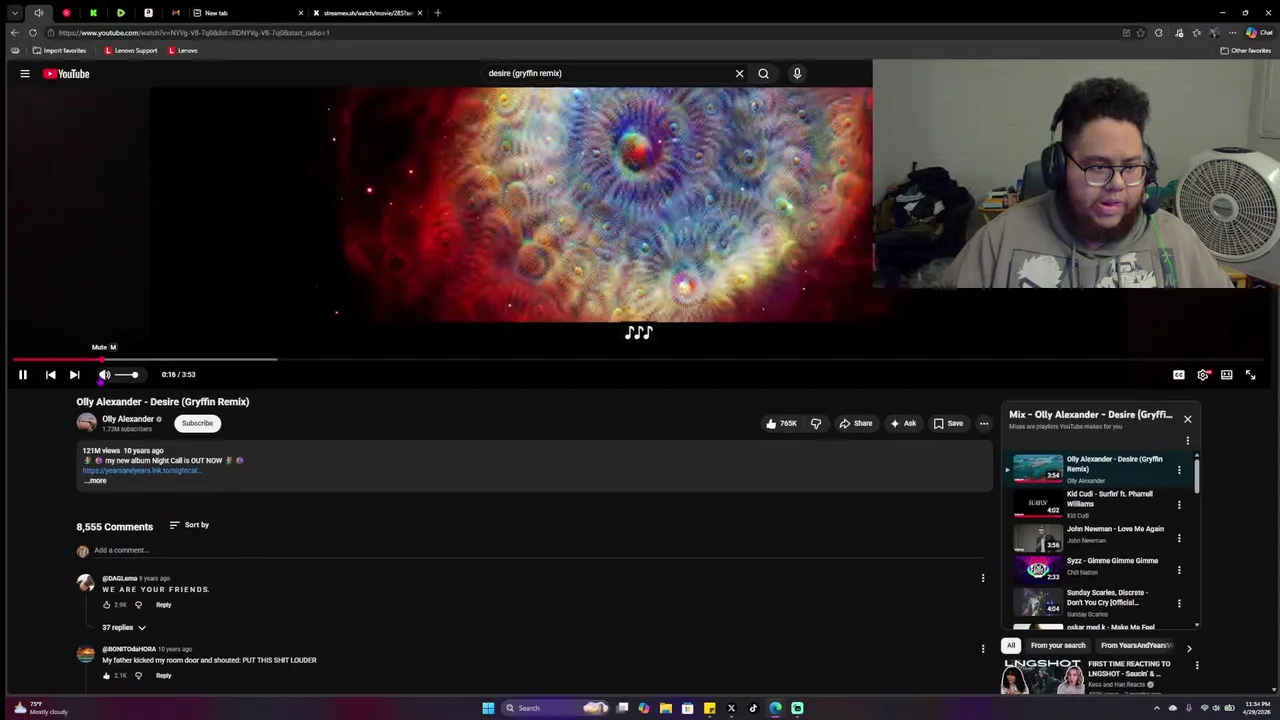
Task: Open the Sort by comments dropdown
Action: [x=189, y=525]
